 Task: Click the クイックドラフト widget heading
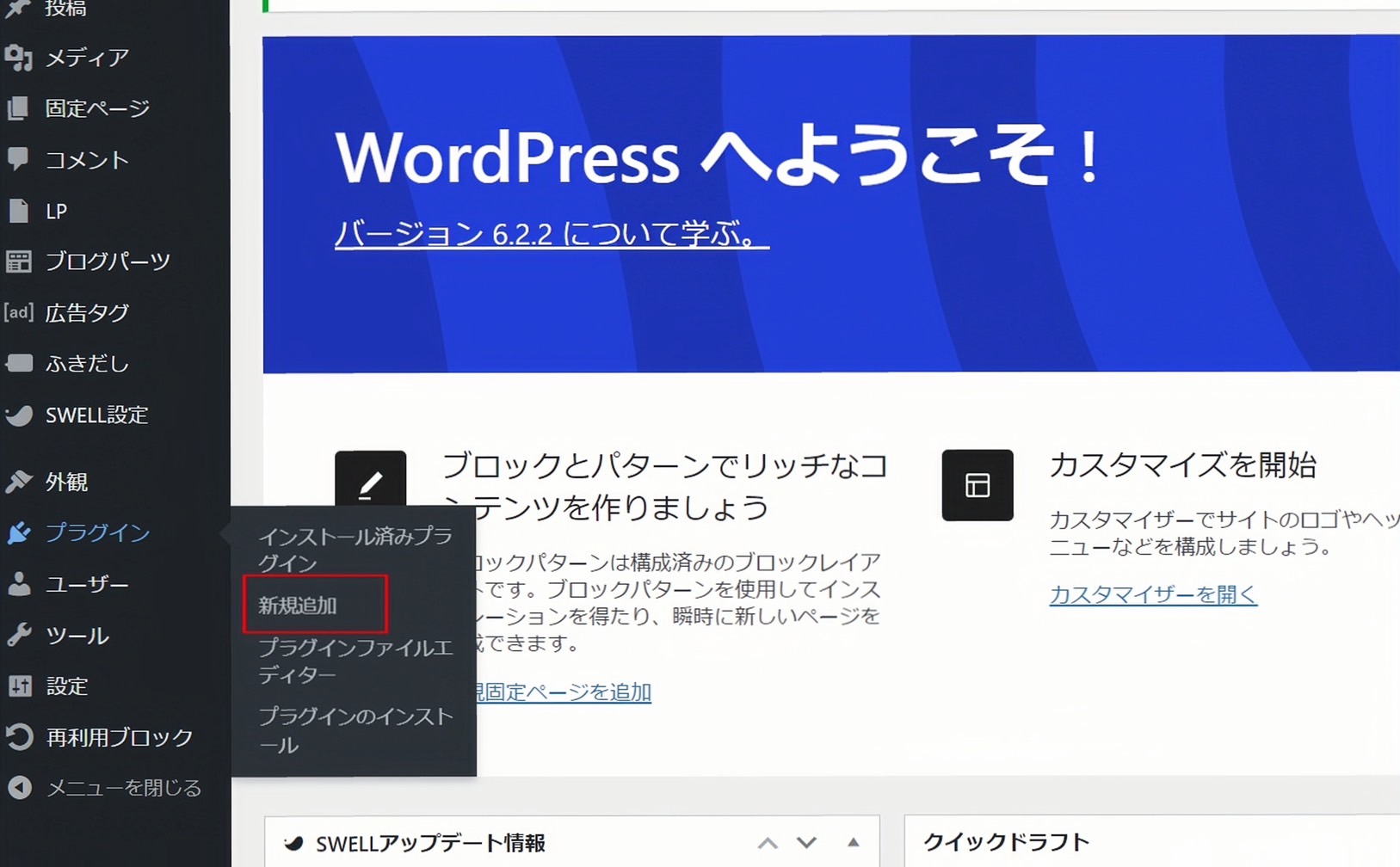(x=1006, y=842)
